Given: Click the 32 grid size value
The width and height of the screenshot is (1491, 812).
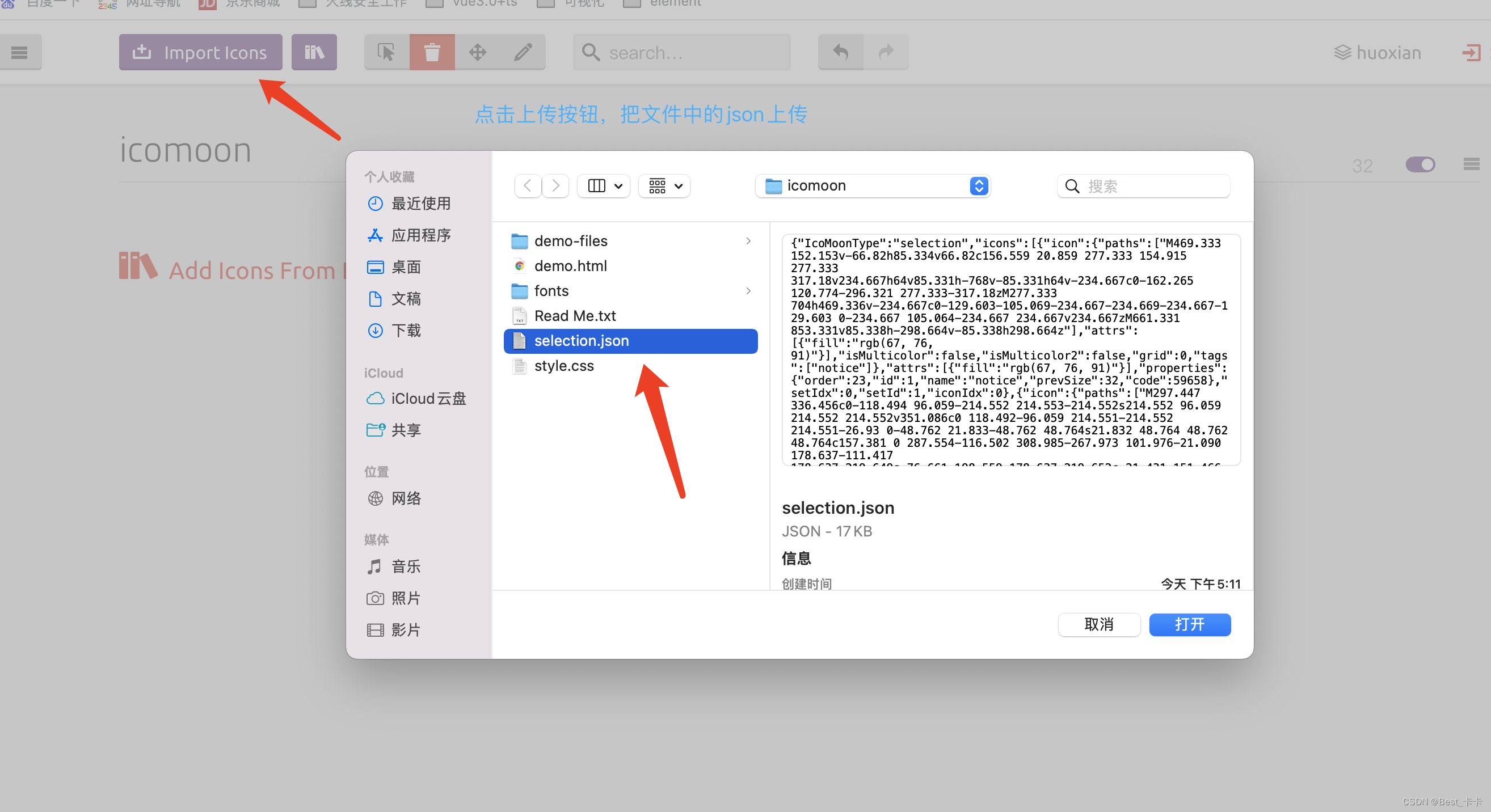Looking at the screenshot, I should (x=1362, y=166).
